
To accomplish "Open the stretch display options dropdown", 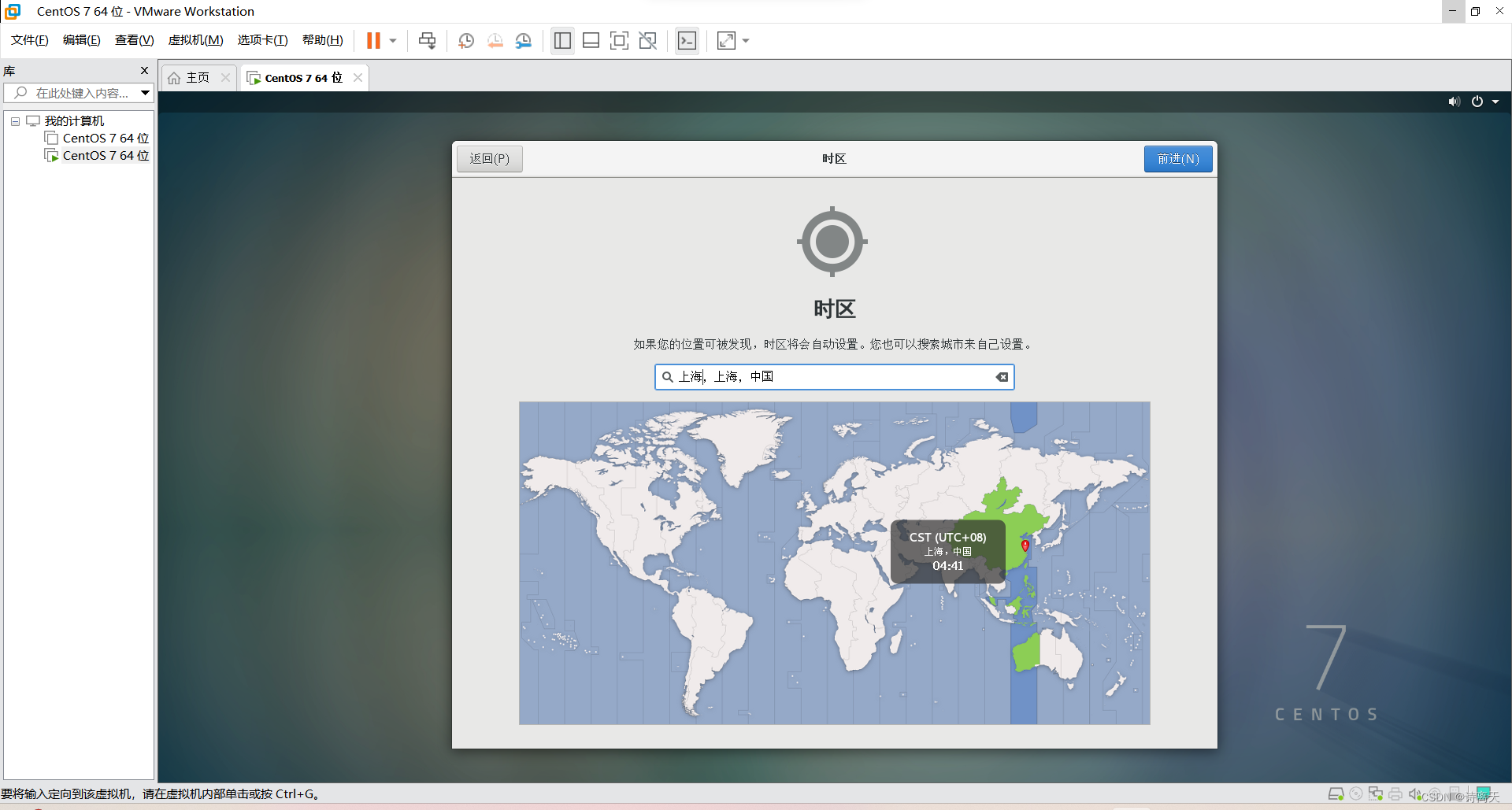I will pos(746,40).
